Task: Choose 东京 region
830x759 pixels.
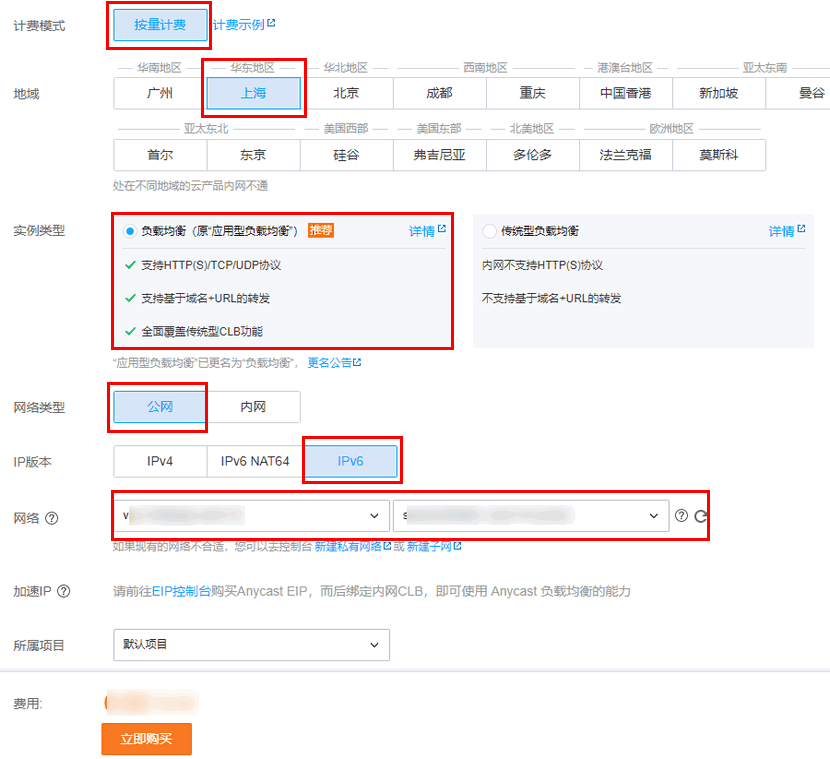Action: pyautogui.click(x=254, y=155)
